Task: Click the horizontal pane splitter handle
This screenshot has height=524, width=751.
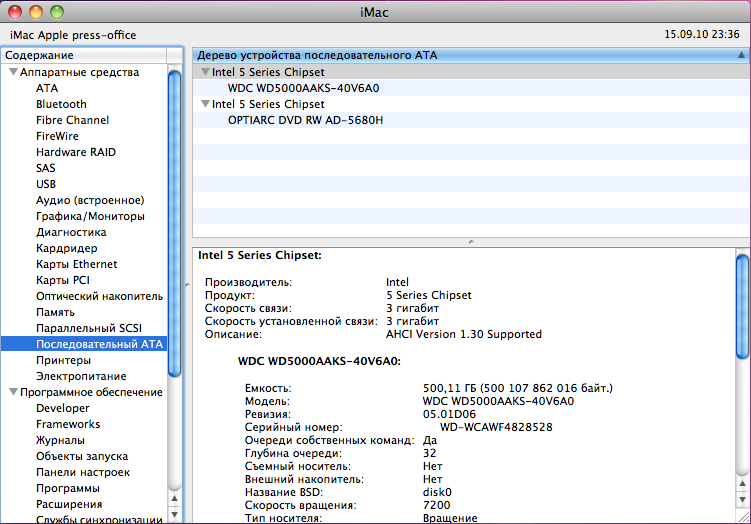Action: pyautogui.click(x=470, y=242)
